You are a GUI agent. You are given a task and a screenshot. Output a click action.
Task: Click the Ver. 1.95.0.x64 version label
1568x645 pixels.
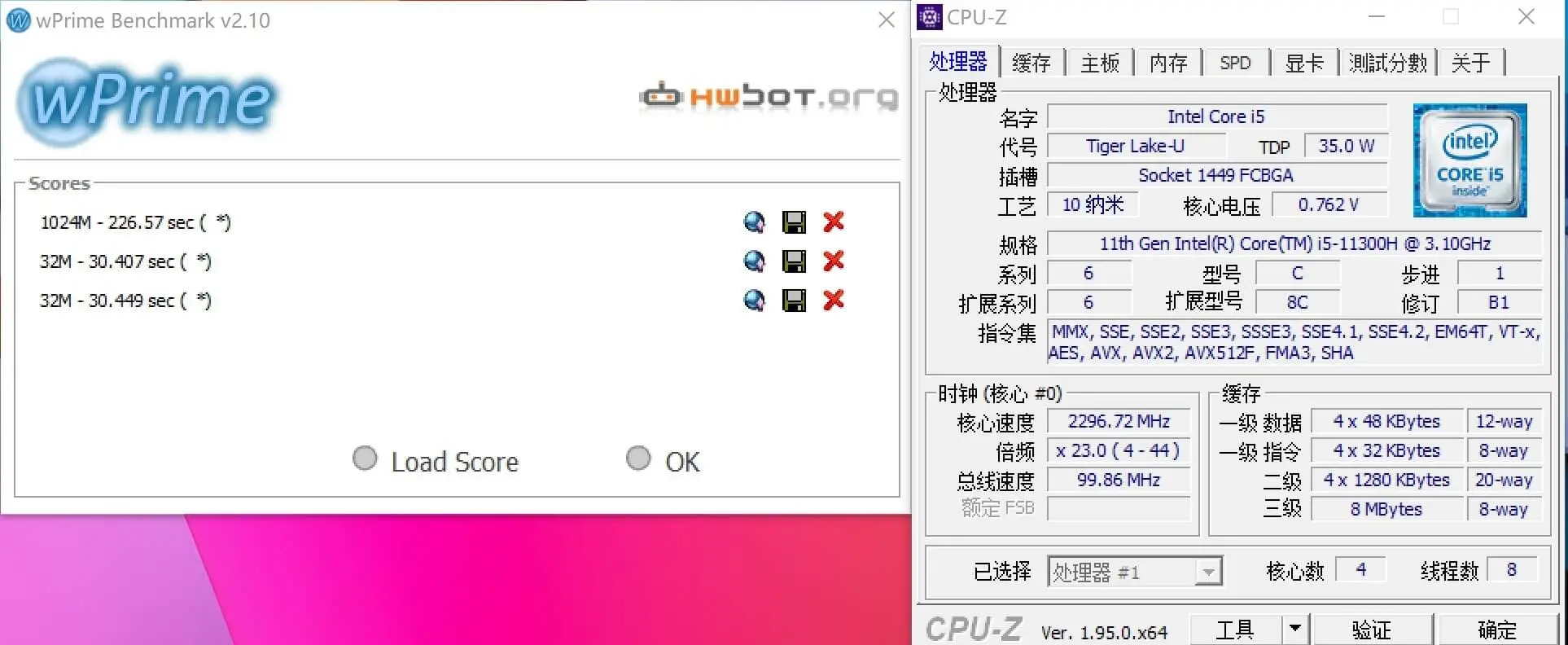click(x=1104, y=632)
